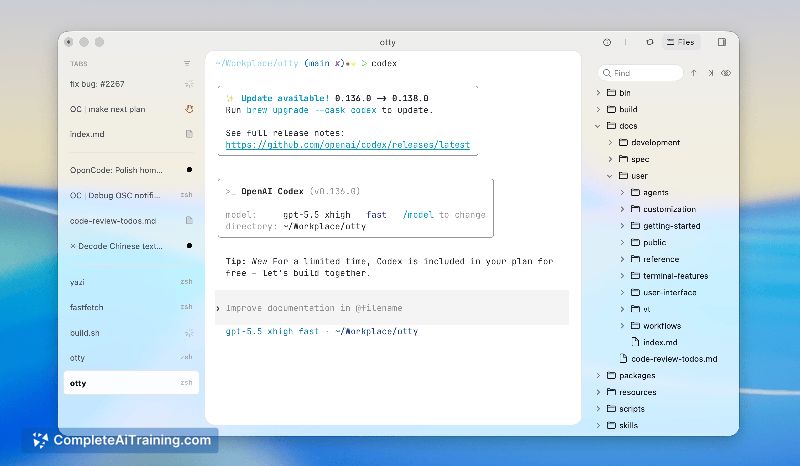
Task: Click 'brew upgrade --cask codex' text
Action: click(311, 110)
